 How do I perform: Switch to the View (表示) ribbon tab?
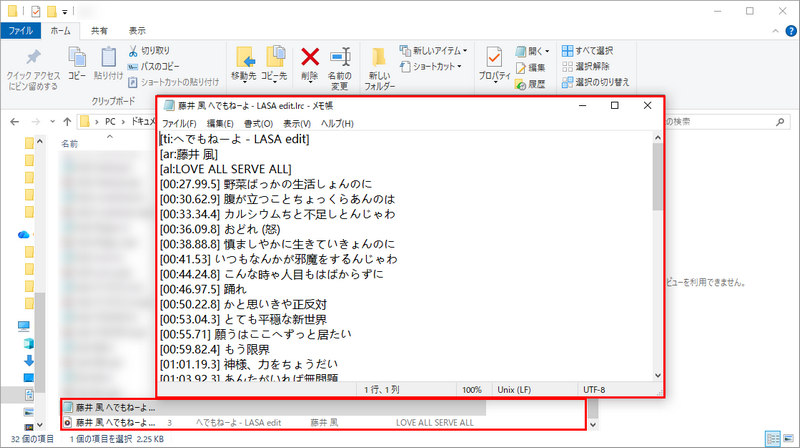click(x=137, y=31)
